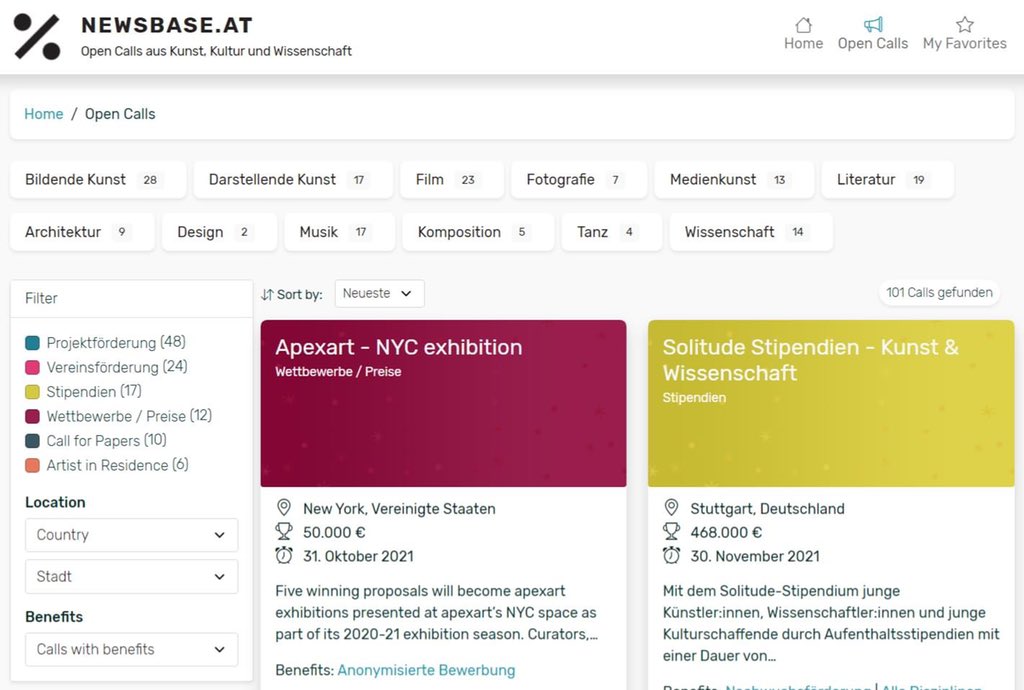Toggle the Call for Papers filter checkbox
The image size is (1024, 690).
[x=32, y=441]
